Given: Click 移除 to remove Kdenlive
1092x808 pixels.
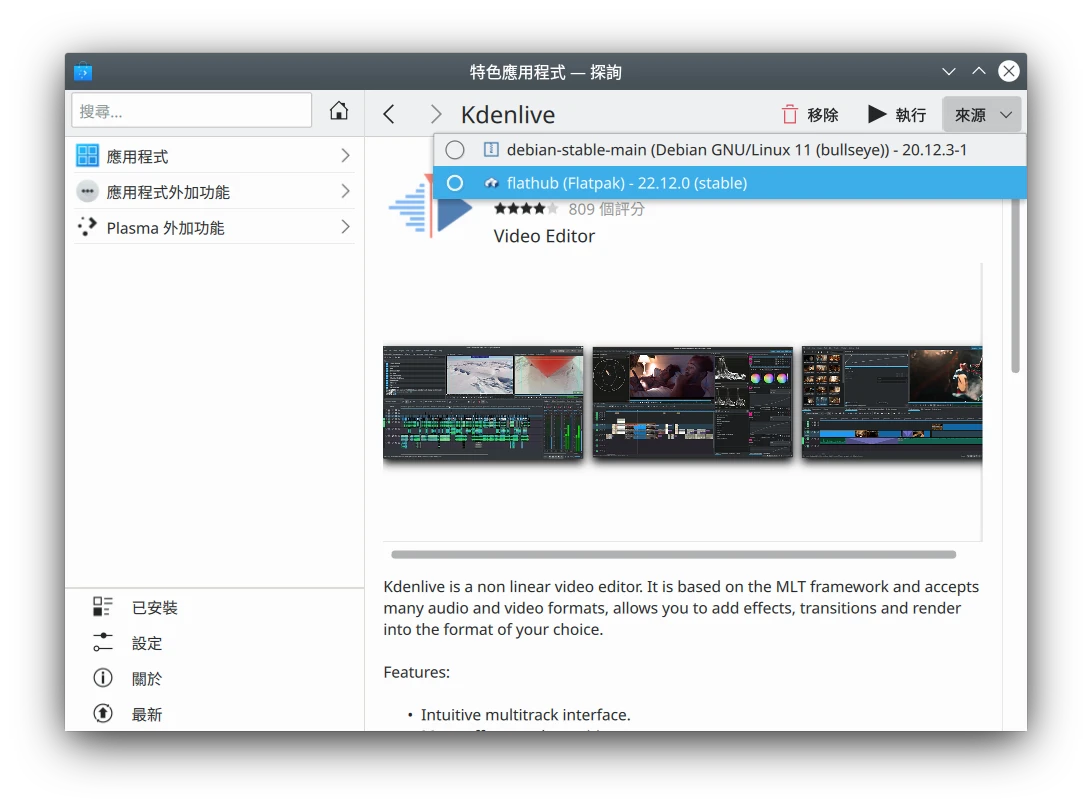Looking at the screenshot, I should pos(809,115).
